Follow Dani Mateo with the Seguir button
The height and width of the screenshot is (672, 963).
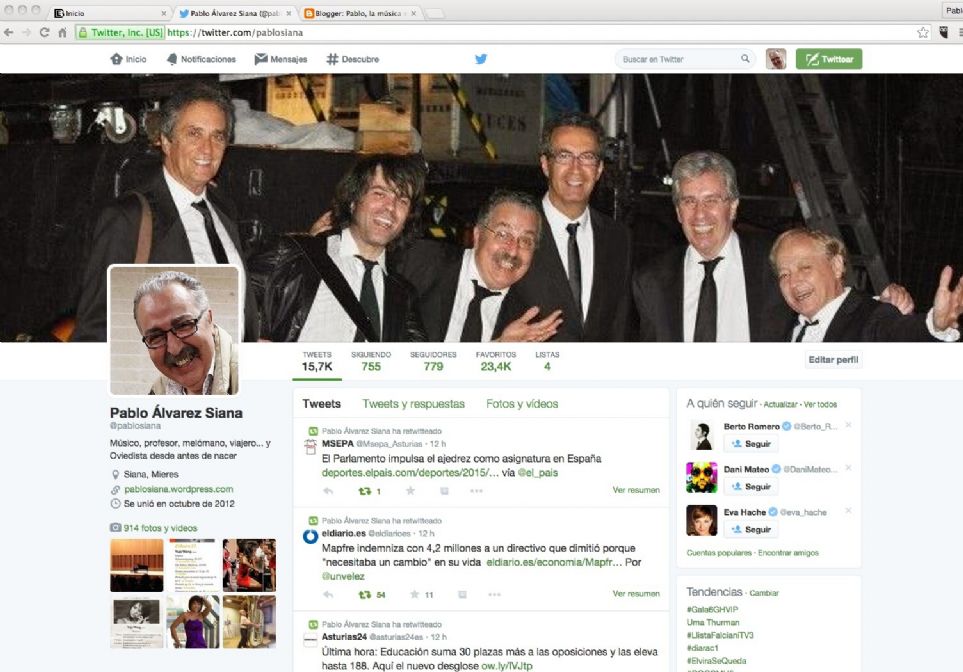pos(751,486)
